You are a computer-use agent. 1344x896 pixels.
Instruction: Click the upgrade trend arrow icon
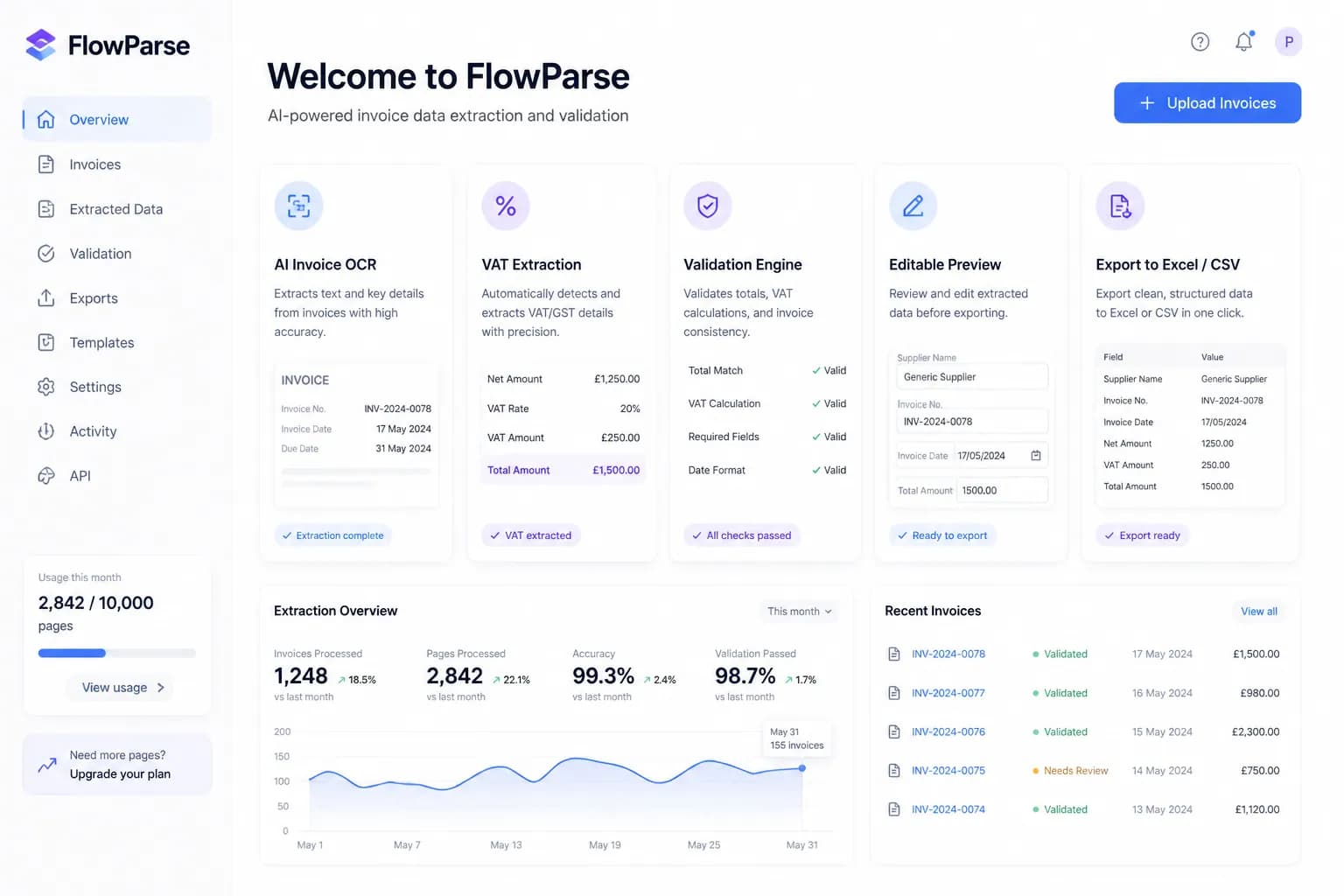click(47, 766)
